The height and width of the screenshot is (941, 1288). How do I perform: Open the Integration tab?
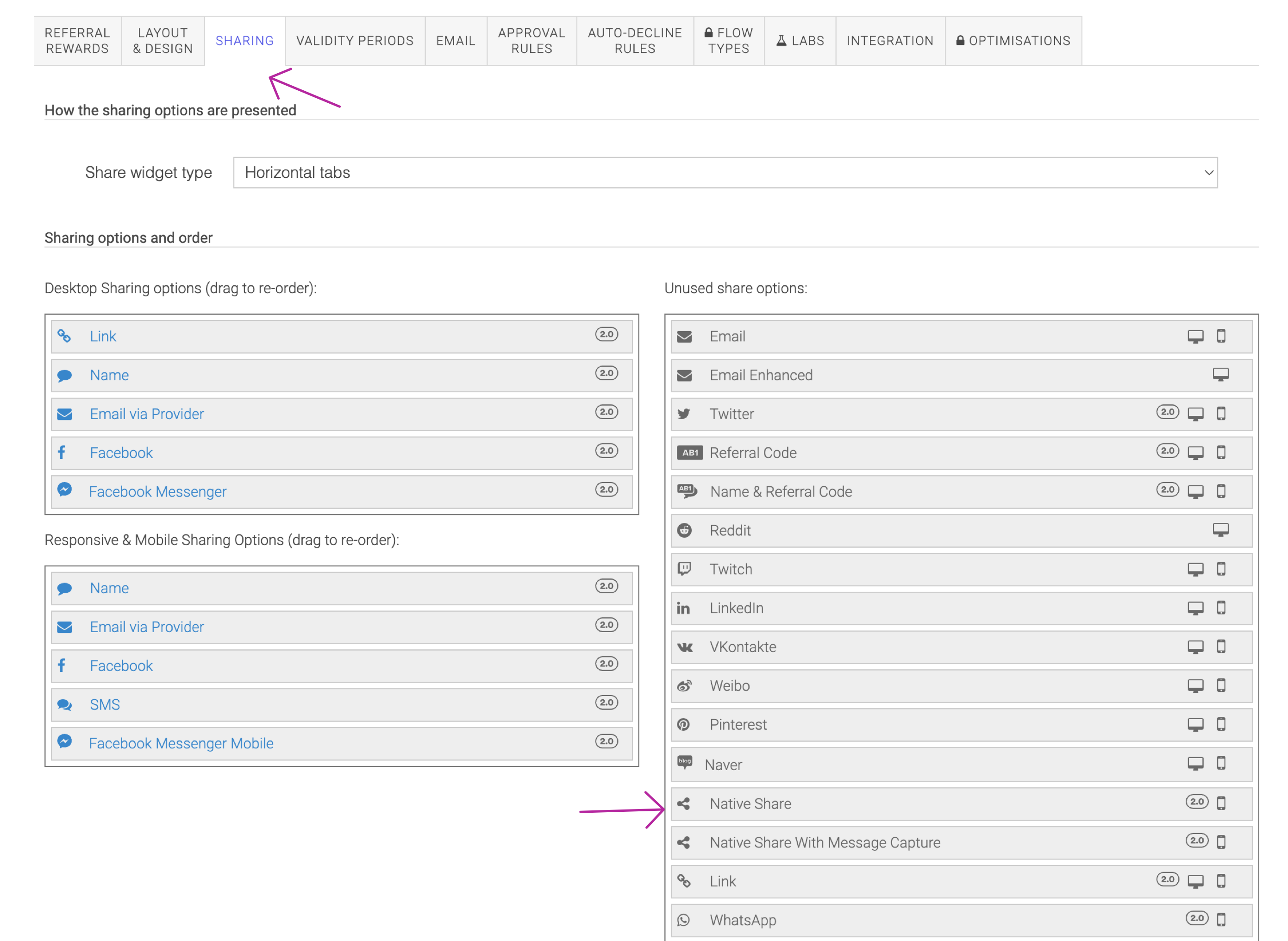[x=890, y=40]
